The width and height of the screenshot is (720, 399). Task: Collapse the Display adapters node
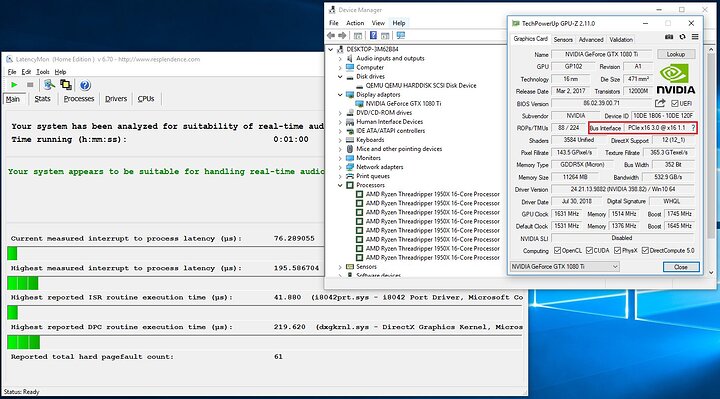(340, 95)
